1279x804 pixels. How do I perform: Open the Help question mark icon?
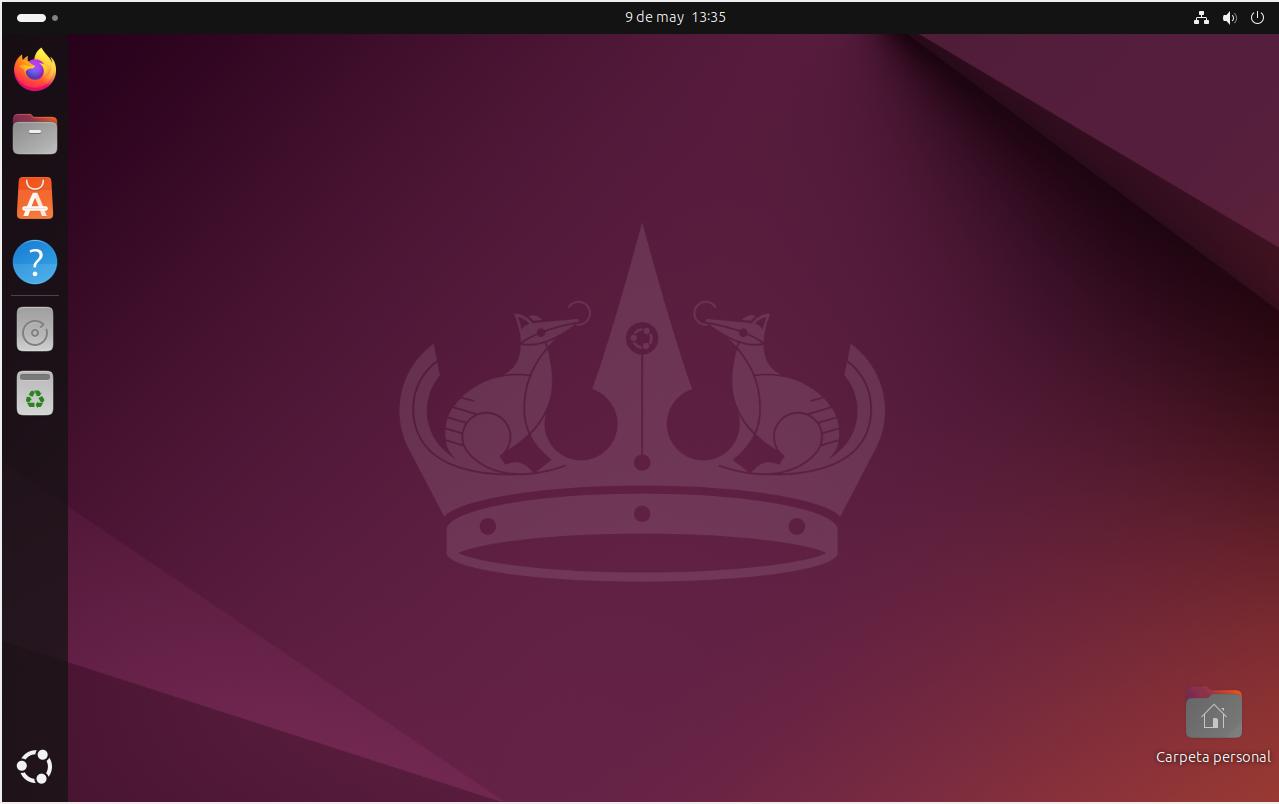35,262
